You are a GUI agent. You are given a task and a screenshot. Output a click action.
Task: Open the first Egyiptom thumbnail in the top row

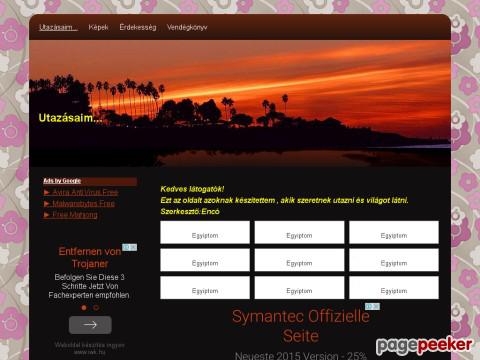[x=205, y=232]
